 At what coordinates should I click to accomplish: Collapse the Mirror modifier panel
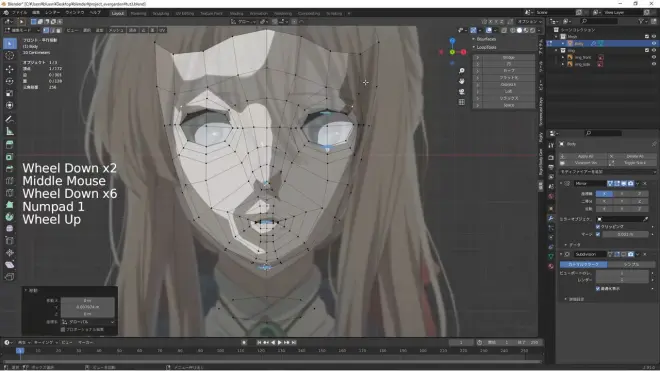561,184
